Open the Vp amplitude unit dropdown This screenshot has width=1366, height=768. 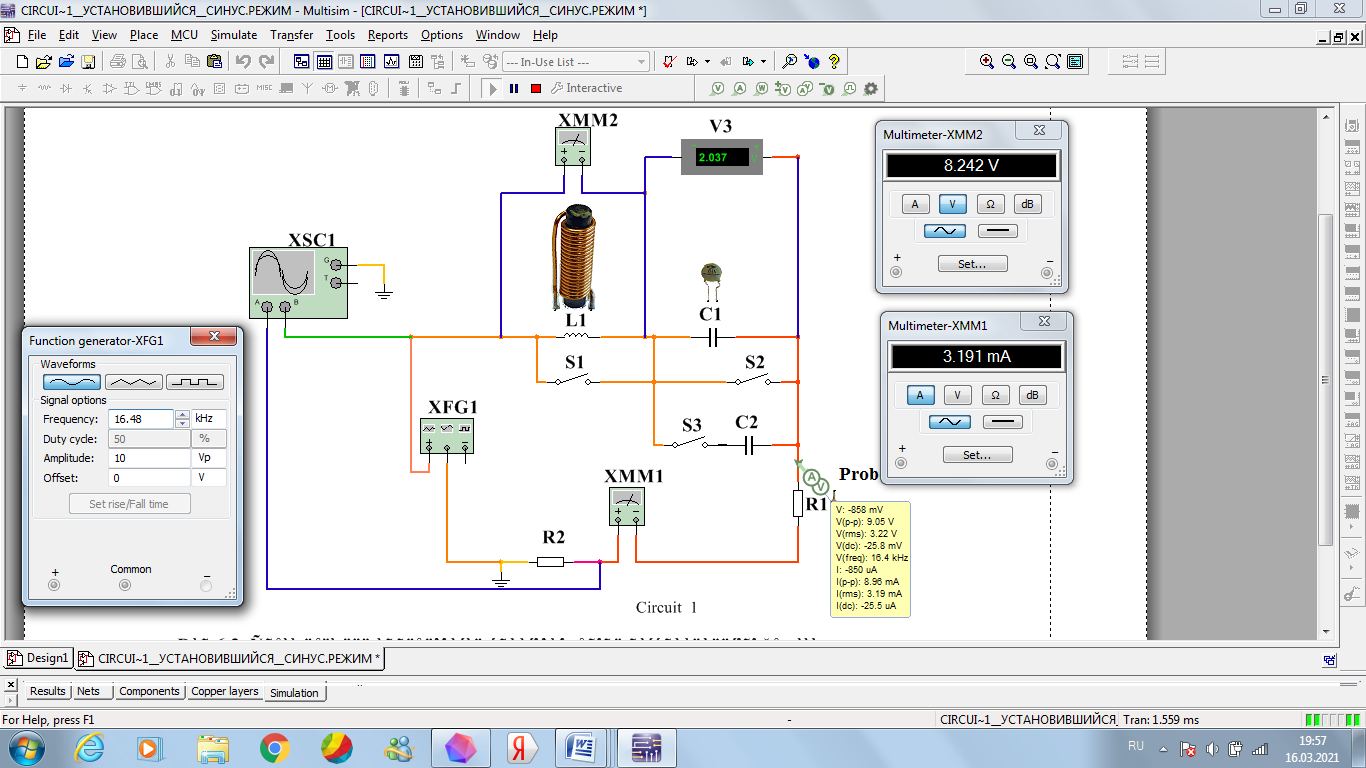pos(209,458)
